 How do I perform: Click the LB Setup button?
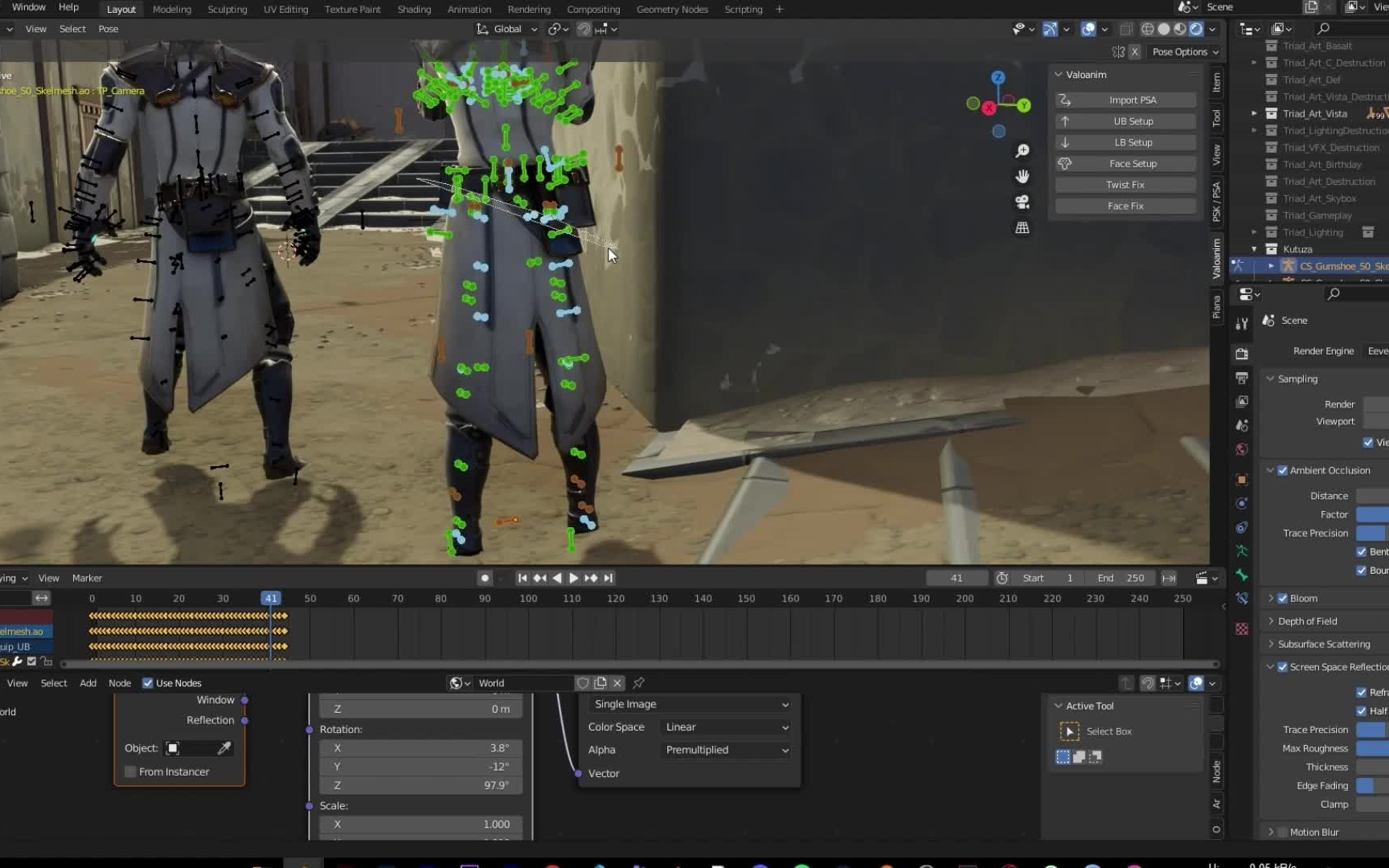pos(1125,142)
